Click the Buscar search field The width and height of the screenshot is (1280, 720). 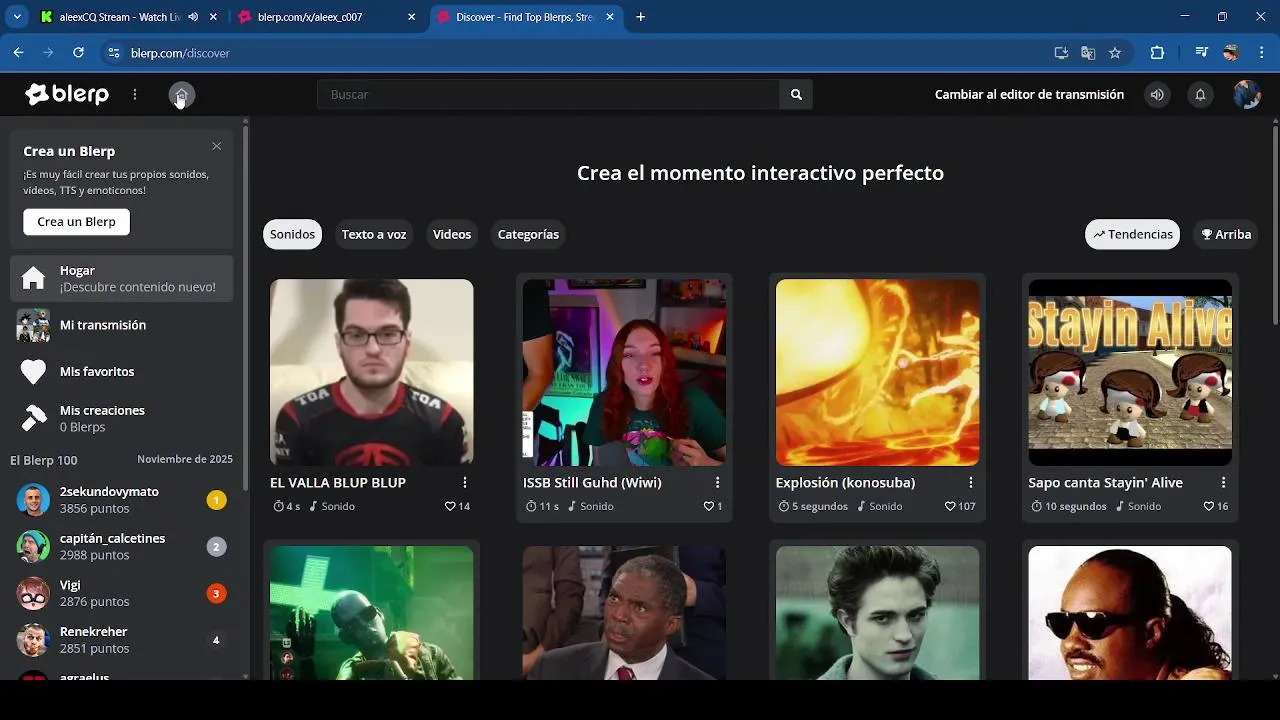[x=548, y=95]
